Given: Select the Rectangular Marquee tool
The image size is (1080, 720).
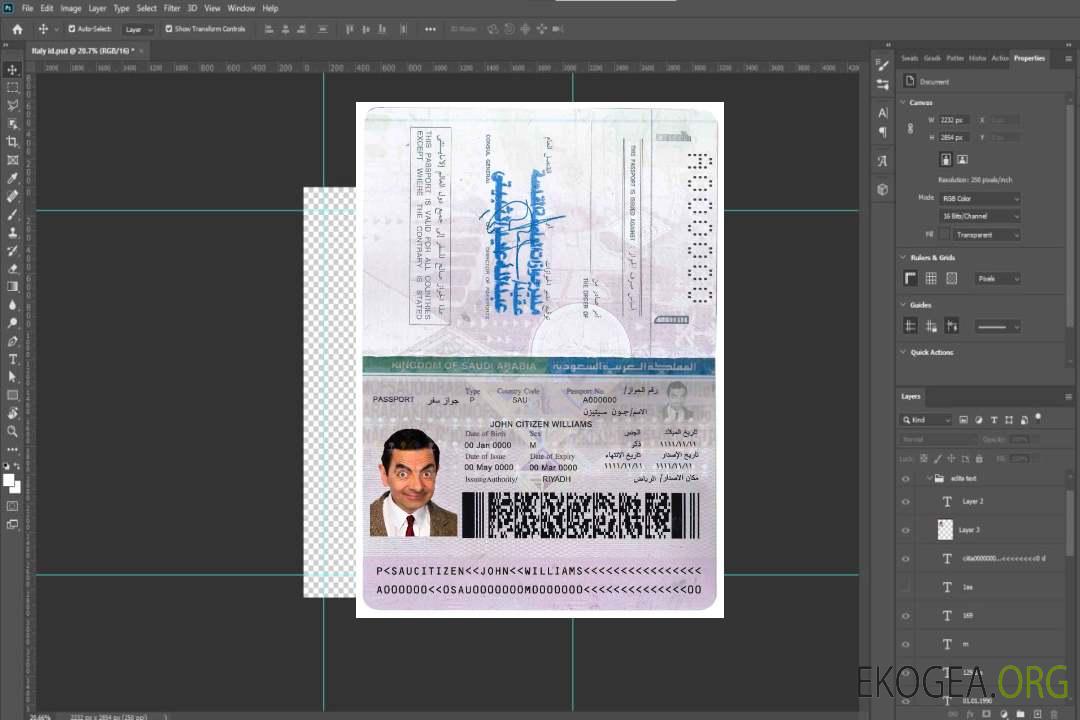Looking at the screenshot, I should click(x=12, y=88).
